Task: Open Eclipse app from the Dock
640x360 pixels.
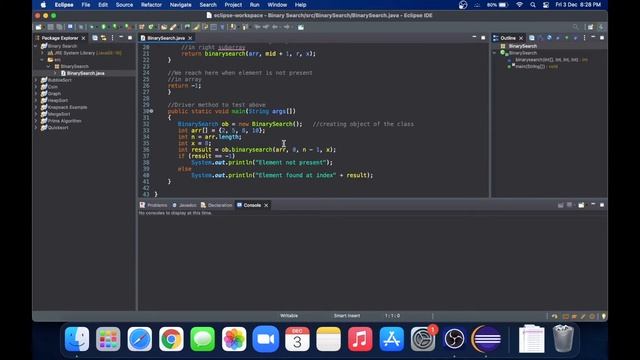Action: click(x=486, y=339)
